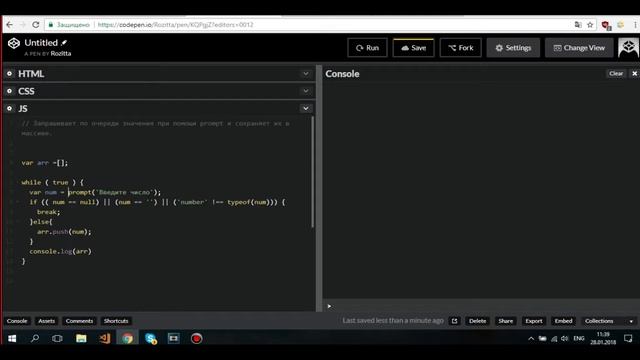Click the while ( true ) code line
This screenshot has width=640, height=360.
tap(52, 182)
